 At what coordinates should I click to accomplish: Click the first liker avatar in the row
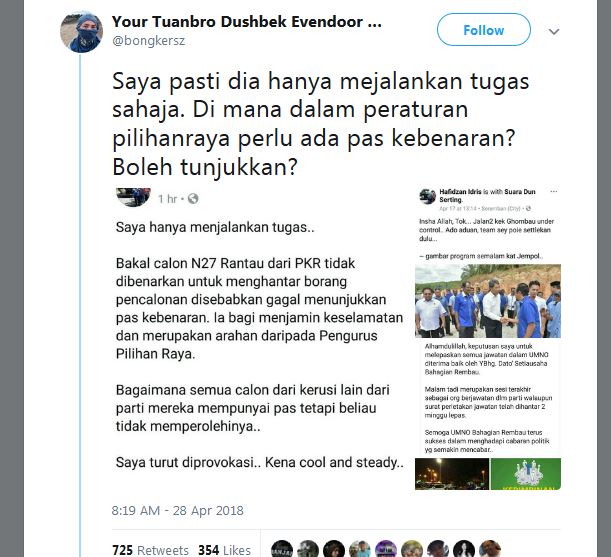(x=282, y=549)
